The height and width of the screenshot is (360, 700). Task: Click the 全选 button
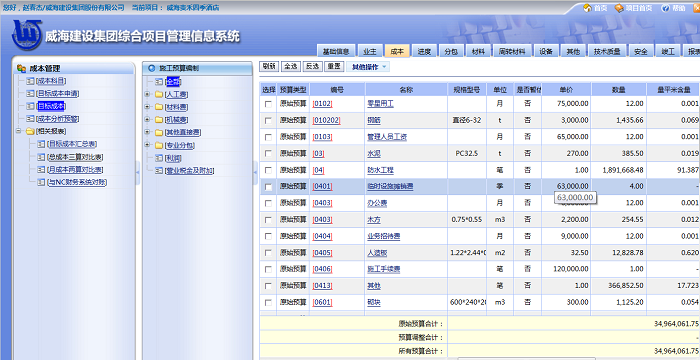tap(290, 66)
